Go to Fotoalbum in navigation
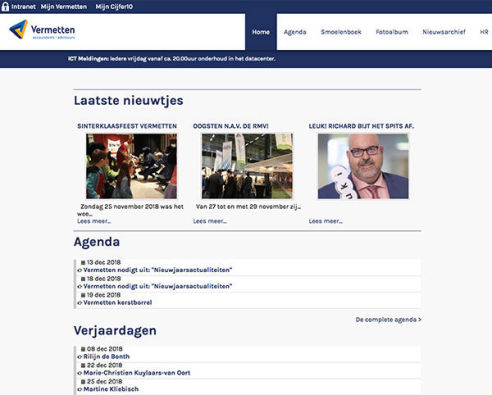This screenshot has width=492, height=395. tap(392, 32)
